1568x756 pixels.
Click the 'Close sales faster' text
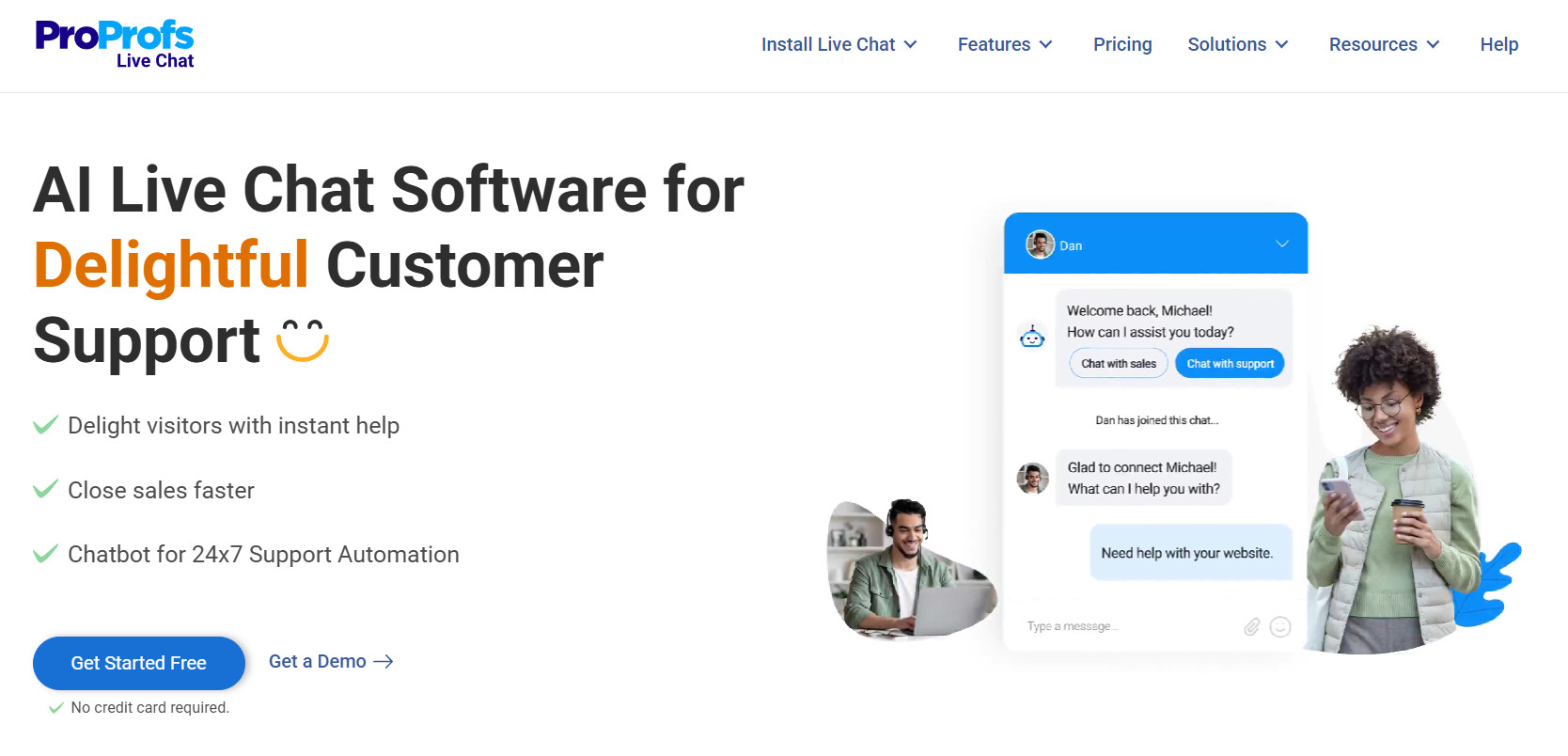click(x=161, y=490)
